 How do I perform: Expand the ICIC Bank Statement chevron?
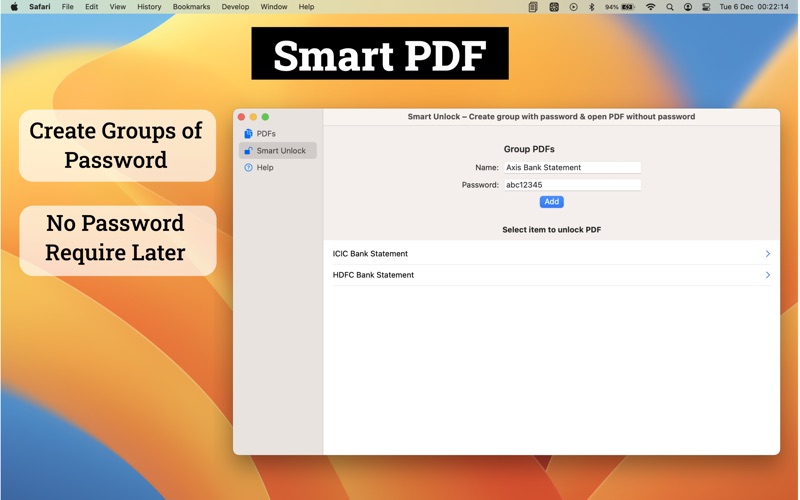click(768, 254)
